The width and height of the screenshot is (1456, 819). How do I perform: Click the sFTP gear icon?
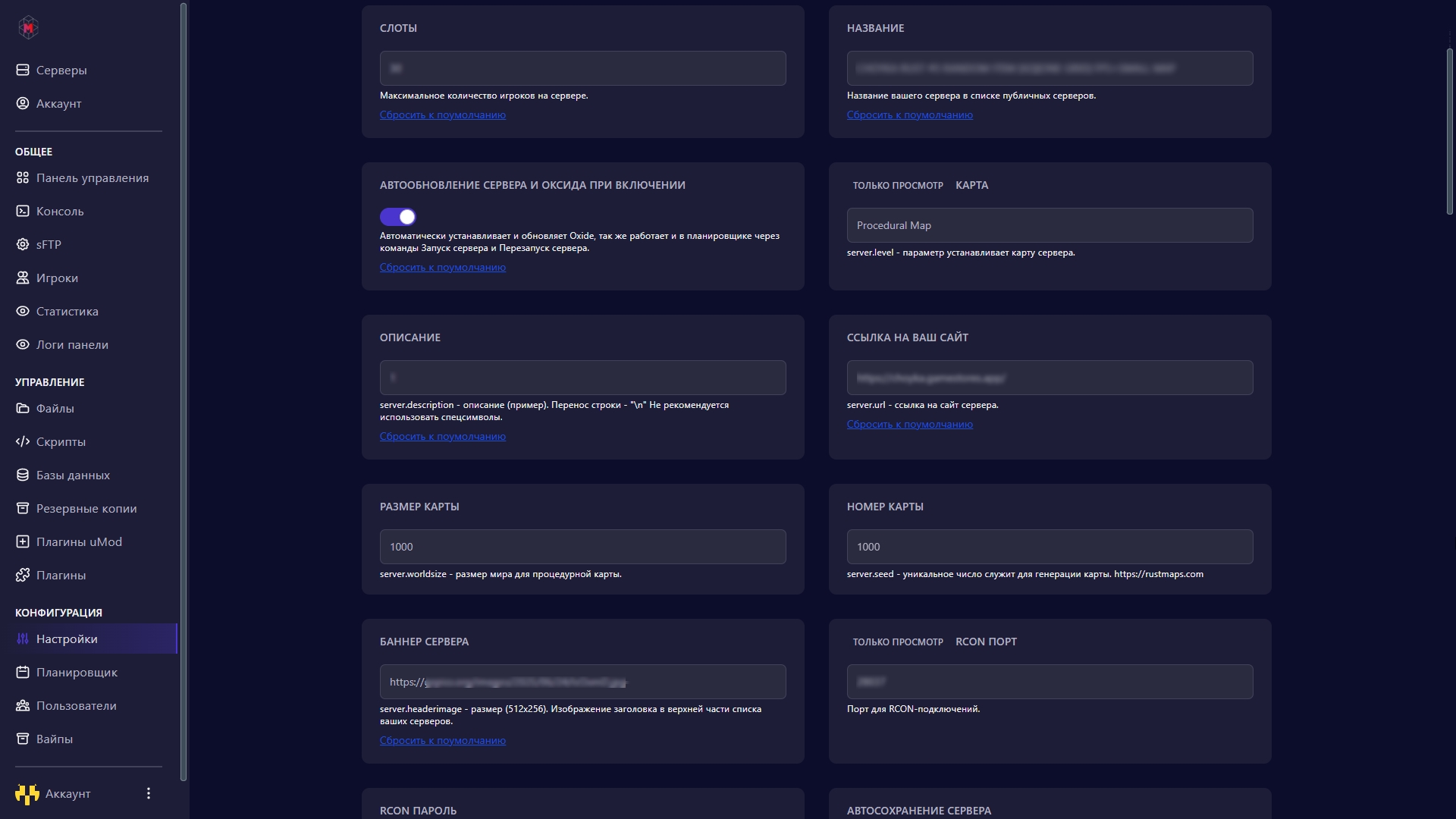click(23, 244)
